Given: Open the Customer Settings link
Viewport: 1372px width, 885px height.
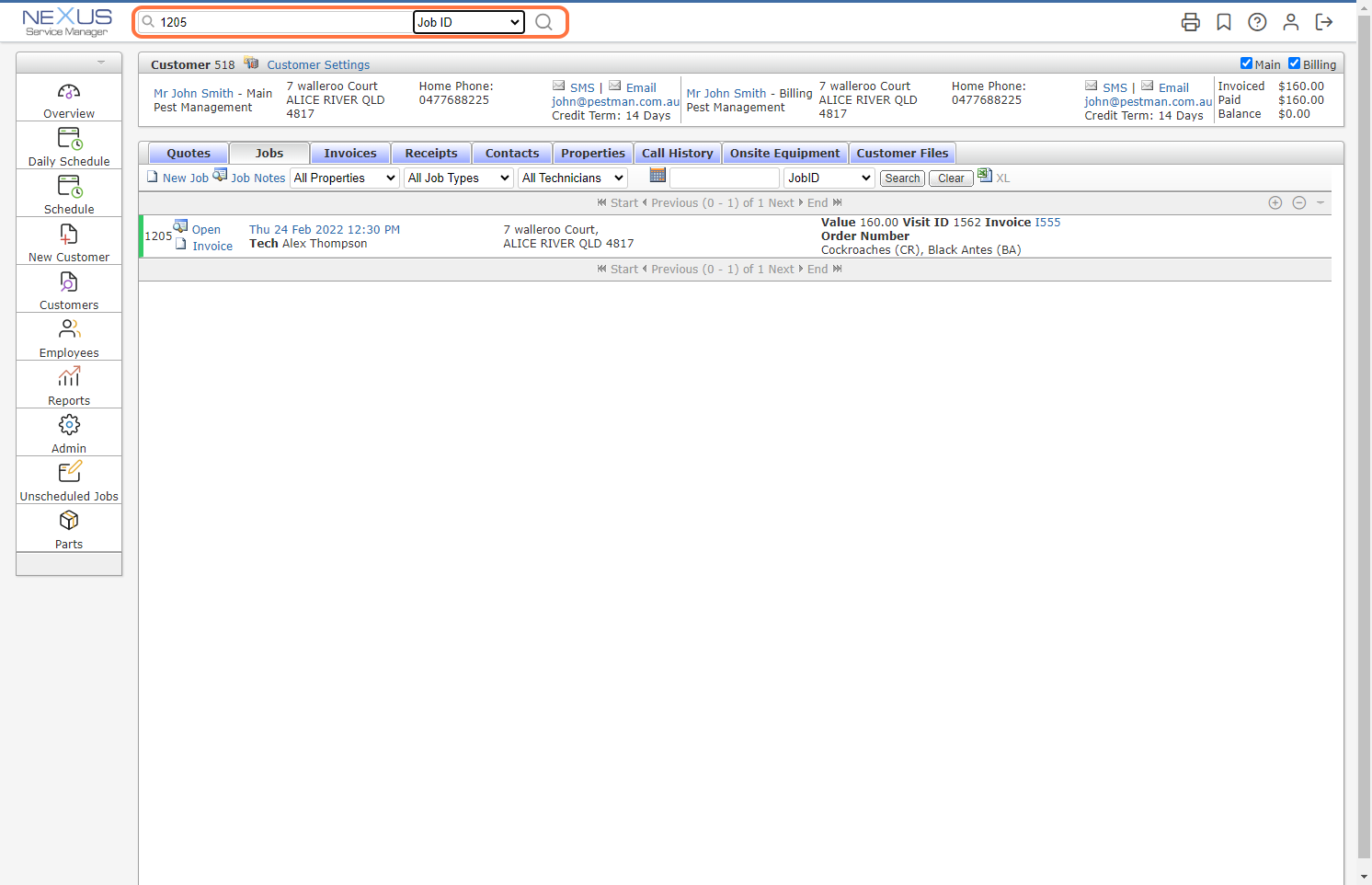Looking at the screenshot, I should tap(318, 65).
